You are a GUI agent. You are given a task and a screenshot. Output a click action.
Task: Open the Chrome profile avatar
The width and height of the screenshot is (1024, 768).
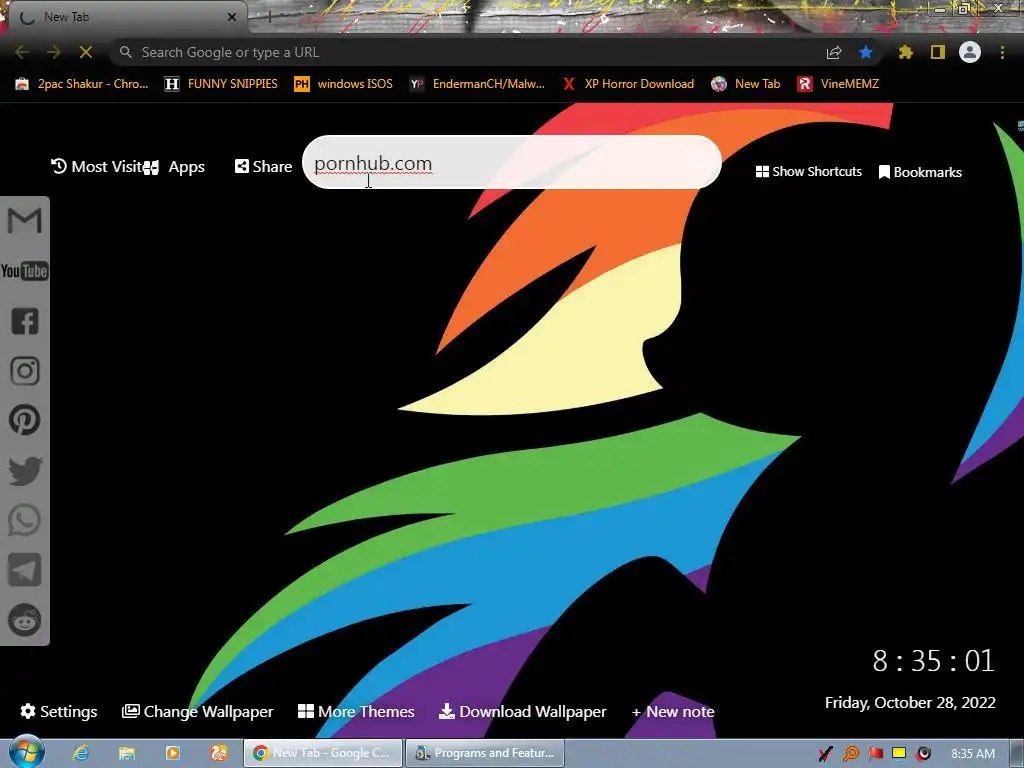[970, 52]
